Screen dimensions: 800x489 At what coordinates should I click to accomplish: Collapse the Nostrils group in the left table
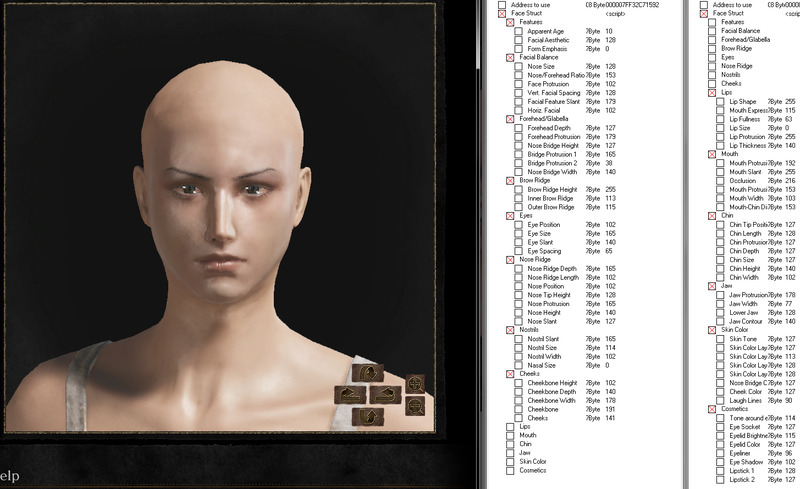(510, 330)
